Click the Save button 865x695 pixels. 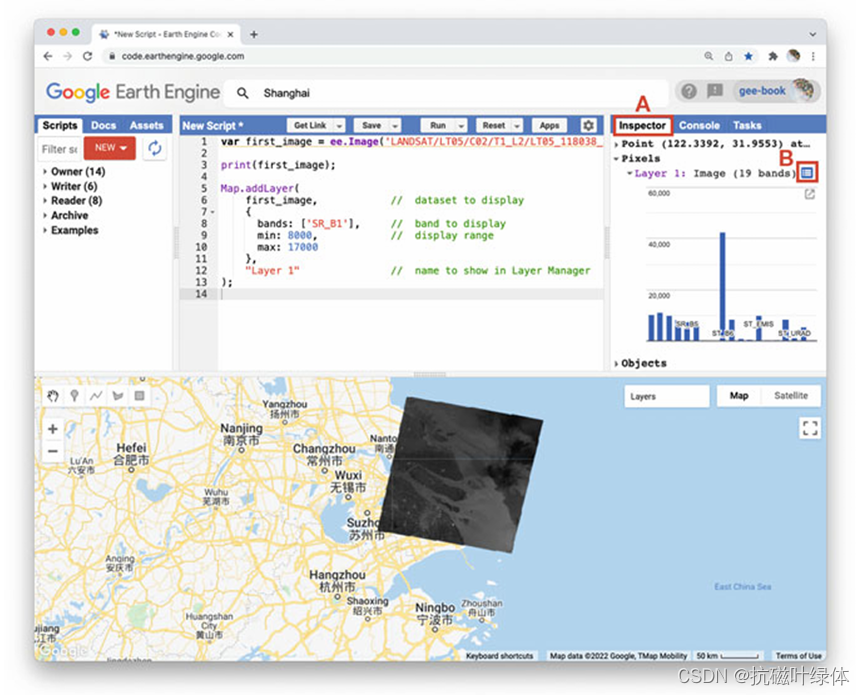(371, 126)
